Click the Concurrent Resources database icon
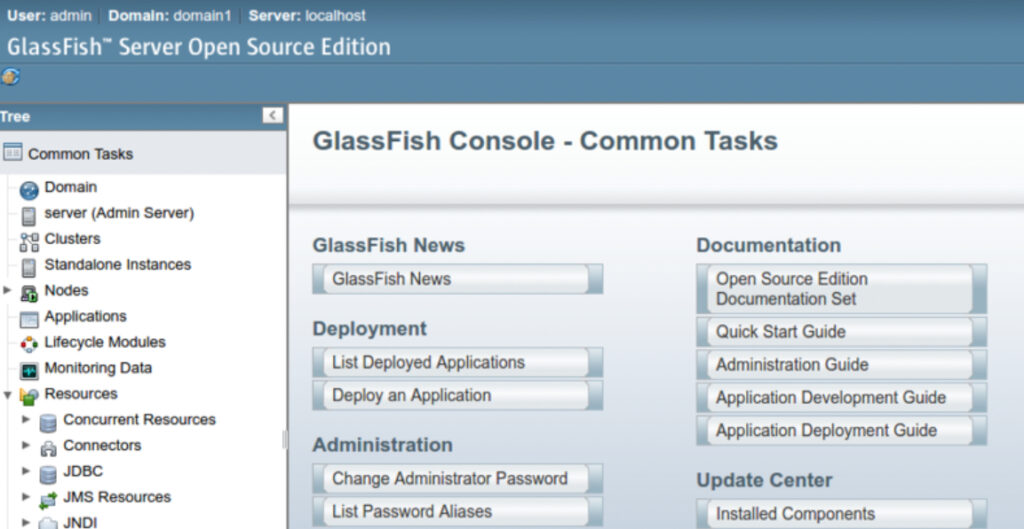The height and width of the screenshot is (529, 1024). point(48,423)
